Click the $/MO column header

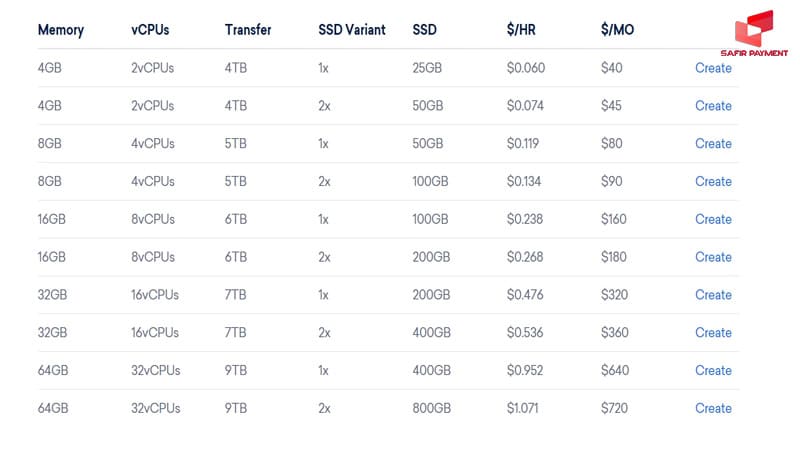pyautogui.click(x=618, y=30)
